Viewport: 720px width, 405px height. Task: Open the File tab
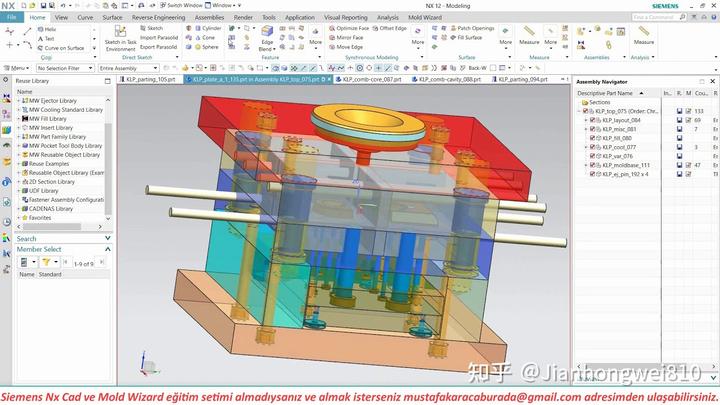tap(11, 17)
